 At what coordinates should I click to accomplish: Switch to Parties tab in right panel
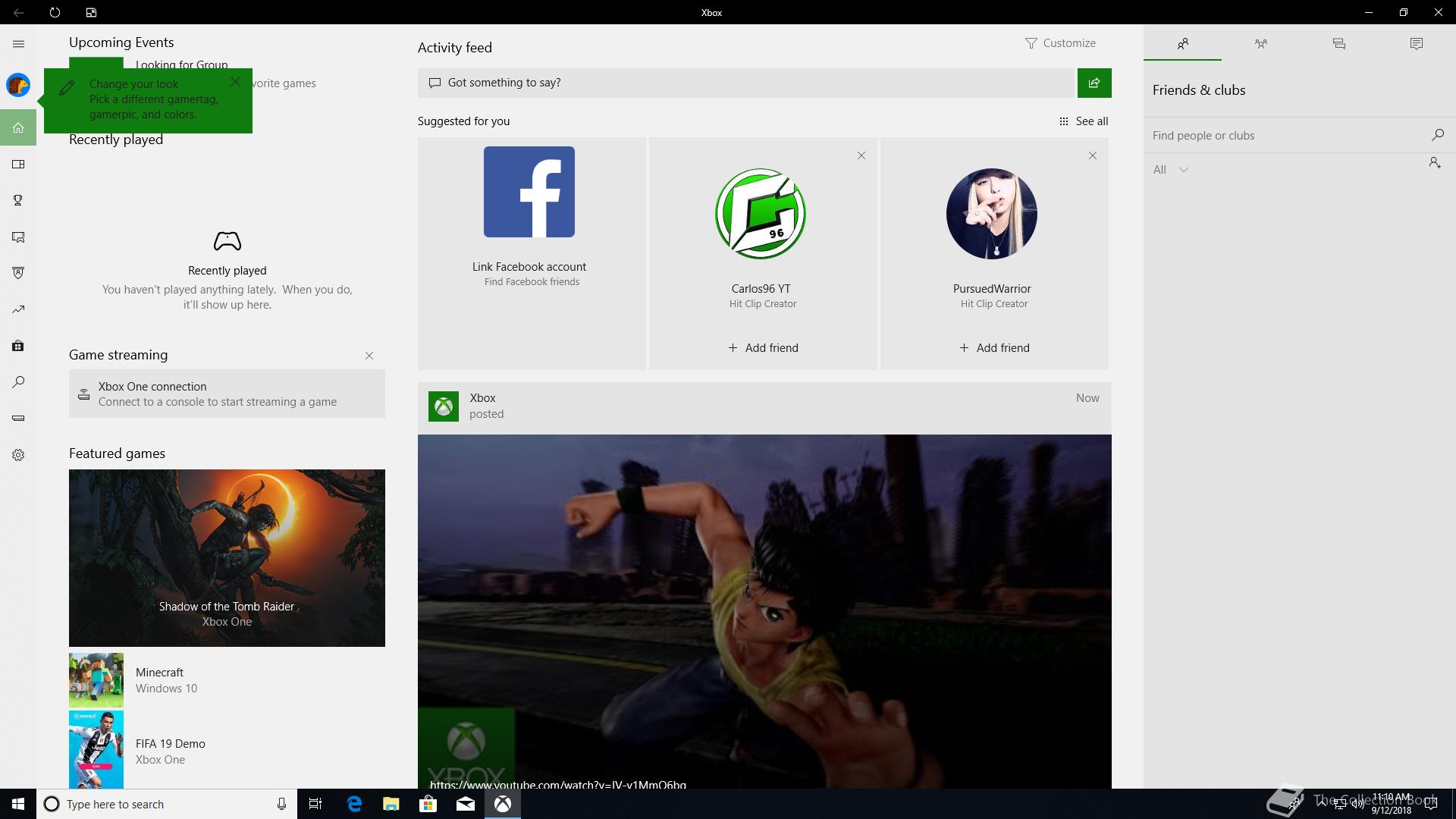(x=1260, y=43)
